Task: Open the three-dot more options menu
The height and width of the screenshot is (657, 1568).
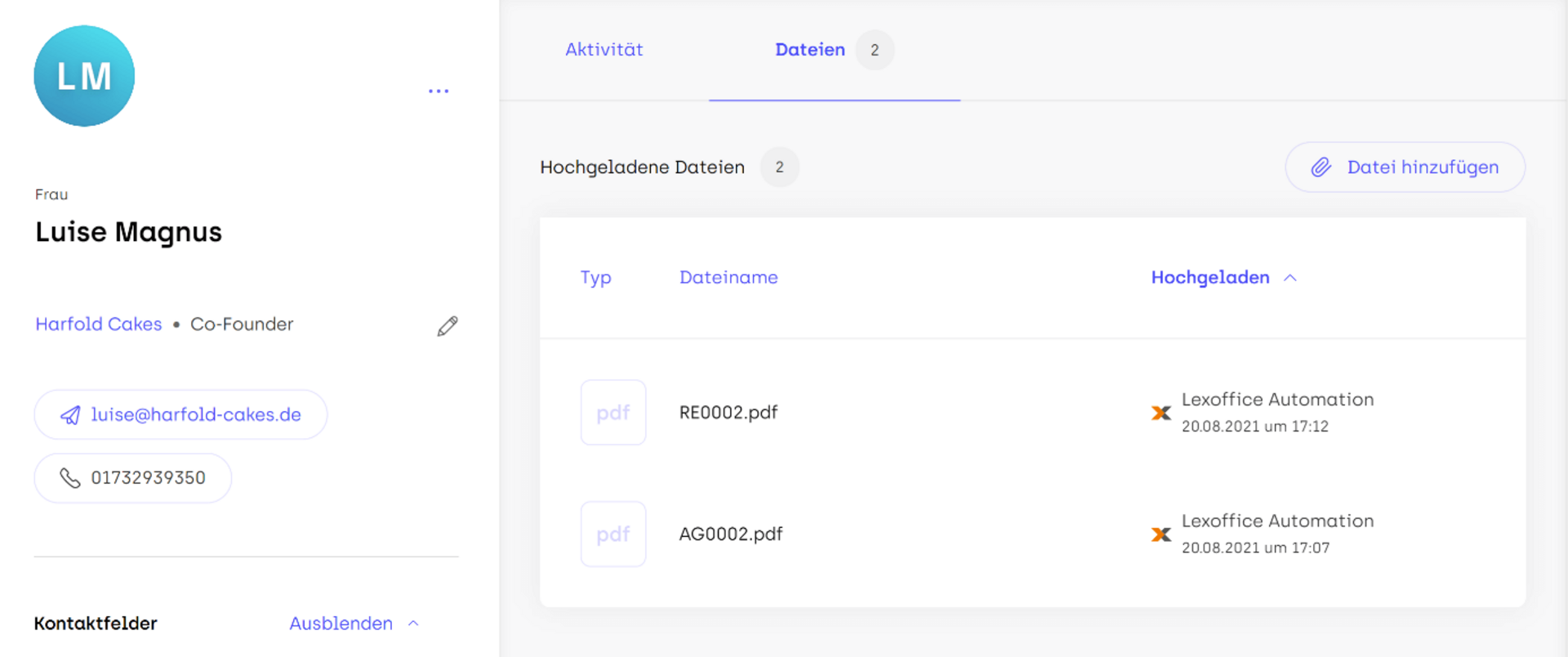Action: coord(439,91)
